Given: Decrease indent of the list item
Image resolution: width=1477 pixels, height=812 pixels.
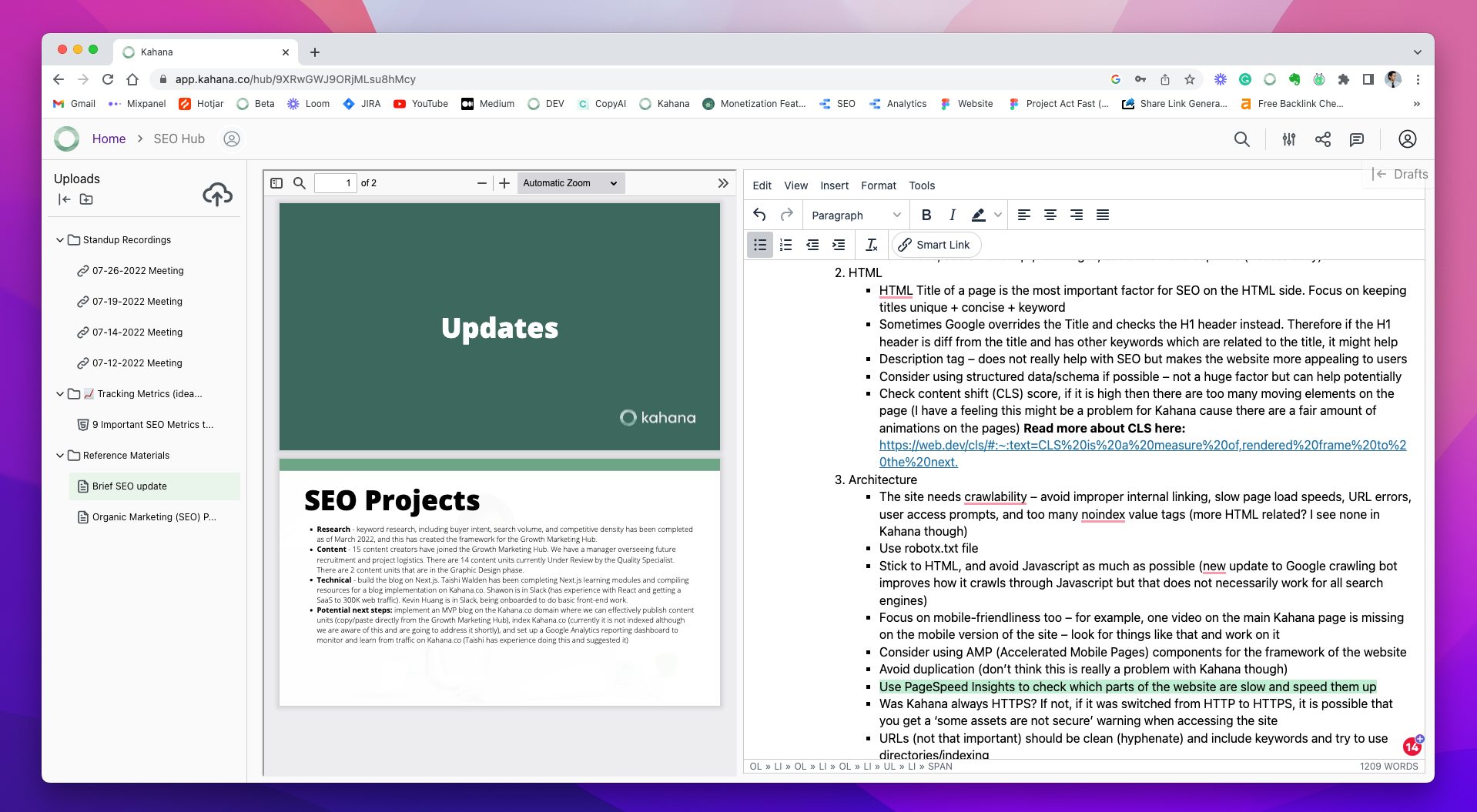Looking at the screenshot, I should 812,245.
